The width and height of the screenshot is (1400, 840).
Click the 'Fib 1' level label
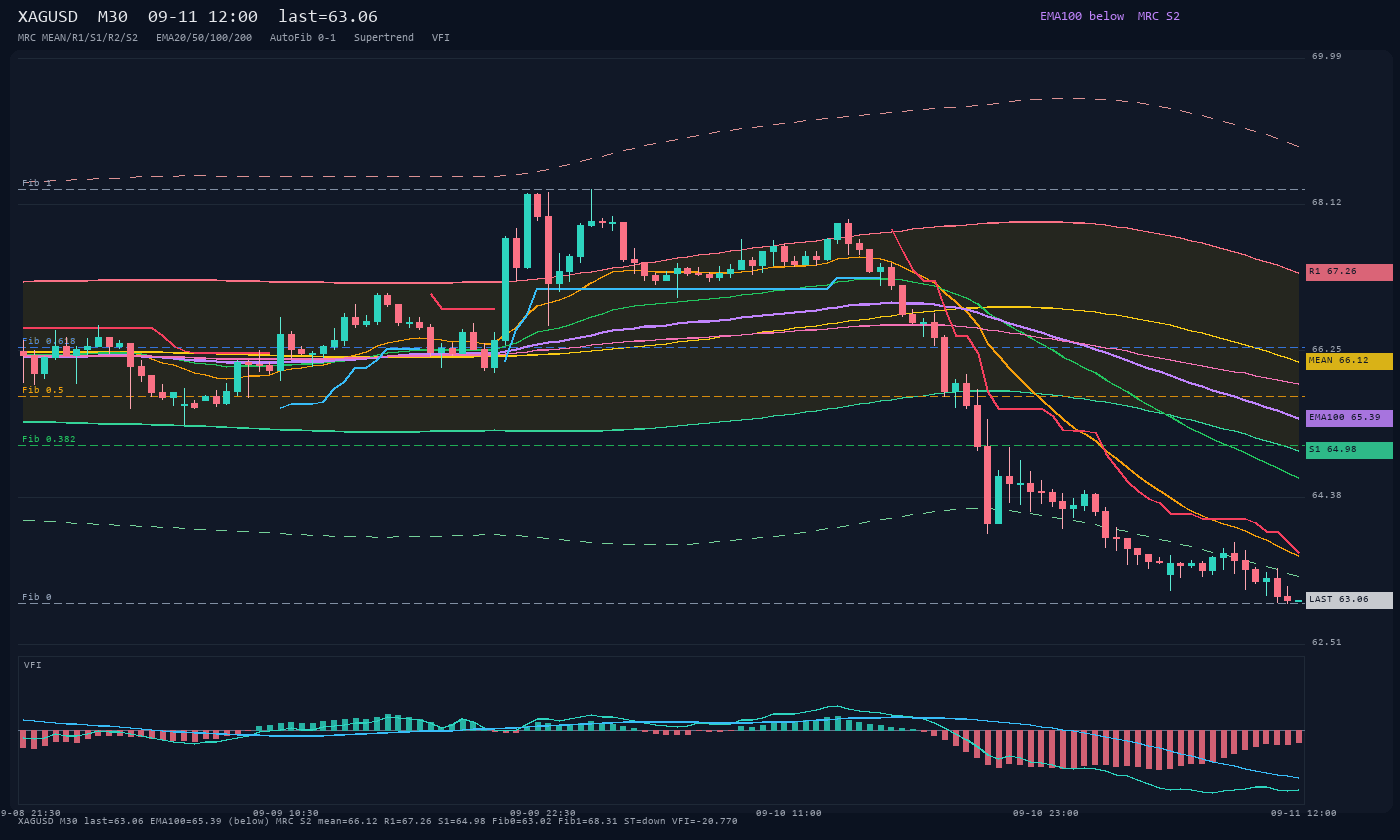[x=37, y=184]
